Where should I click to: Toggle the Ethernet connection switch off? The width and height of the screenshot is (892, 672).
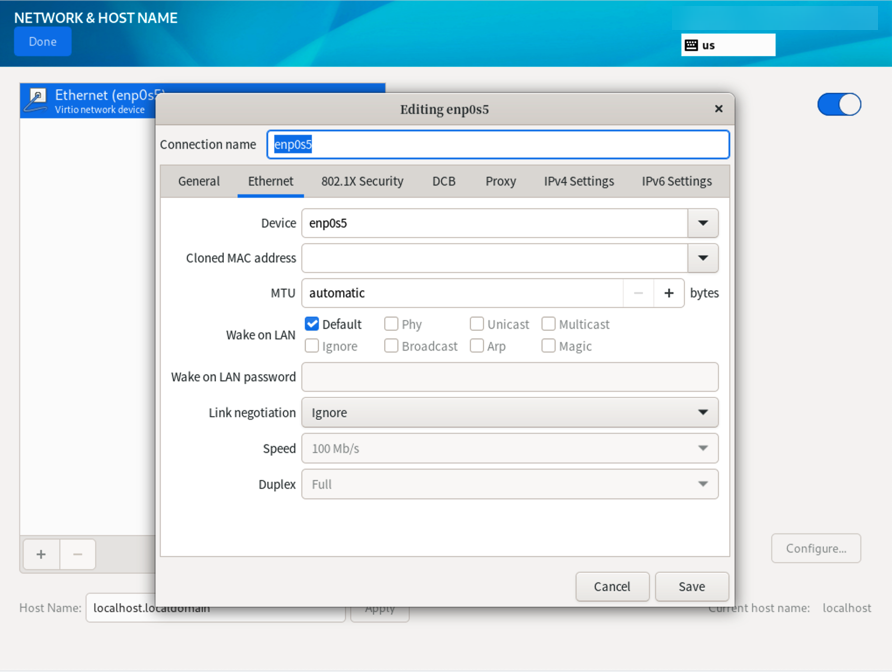838,104
